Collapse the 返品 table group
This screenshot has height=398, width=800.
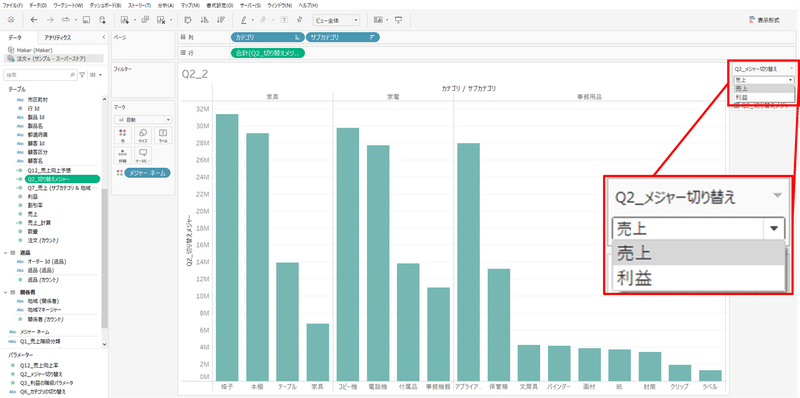[x=6, y=252]
